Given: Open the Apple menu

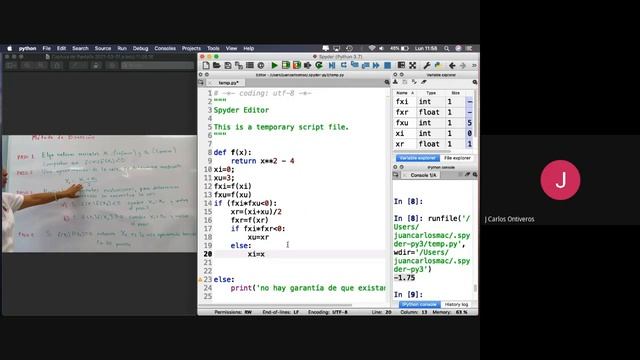Looking at the screenshot, I should coord(9,48).
